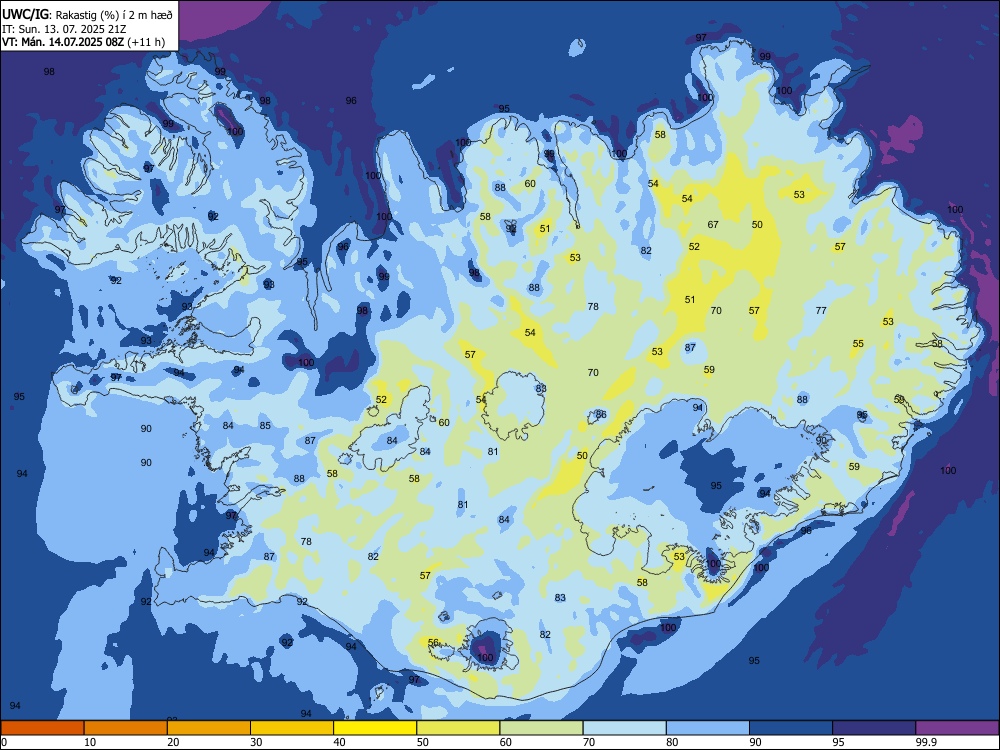Click the '30' legend label
Screen dimensions: 1000x750
tap(256, 742)
